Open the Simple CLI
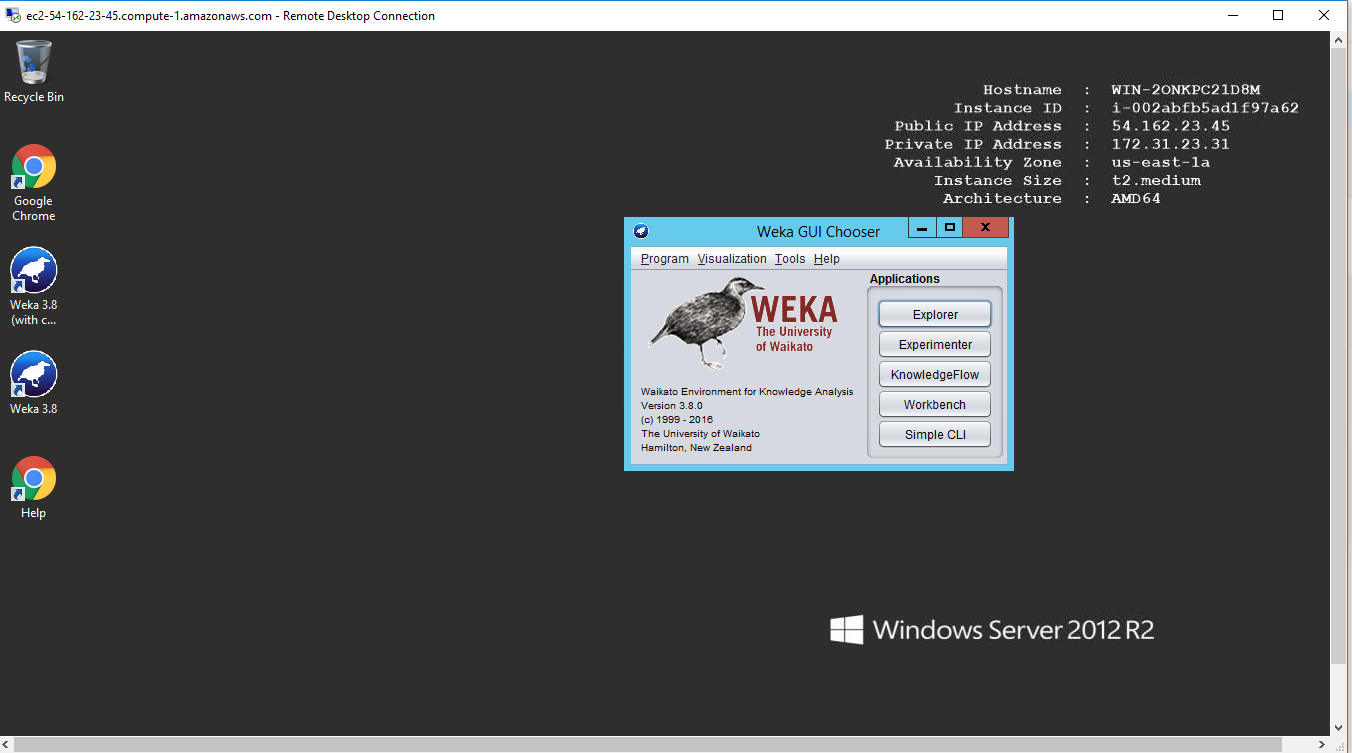 click(x=935, y=435)
